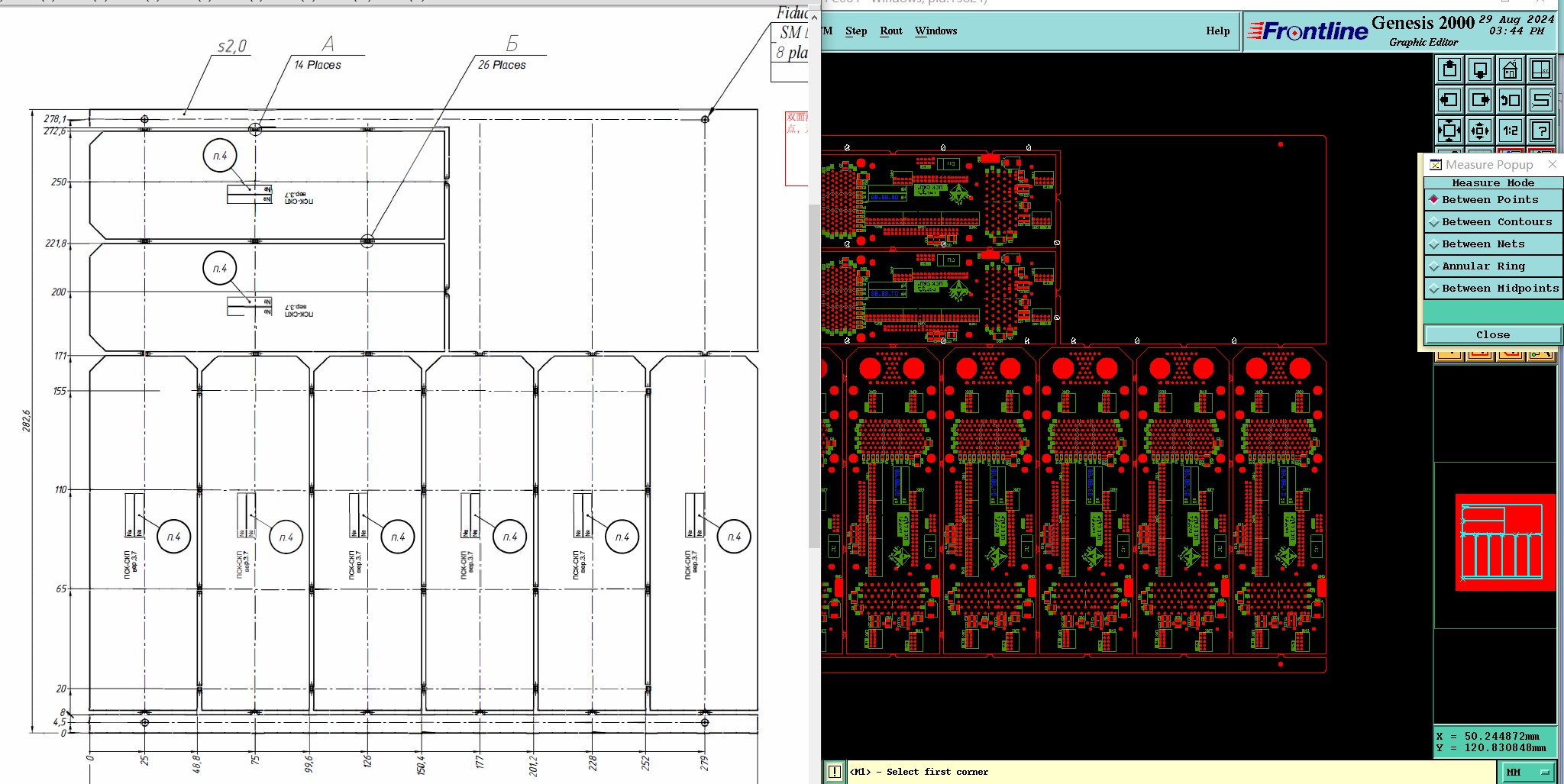
Task: Click the XY coordinate window icon
Action: point(1541,70)
